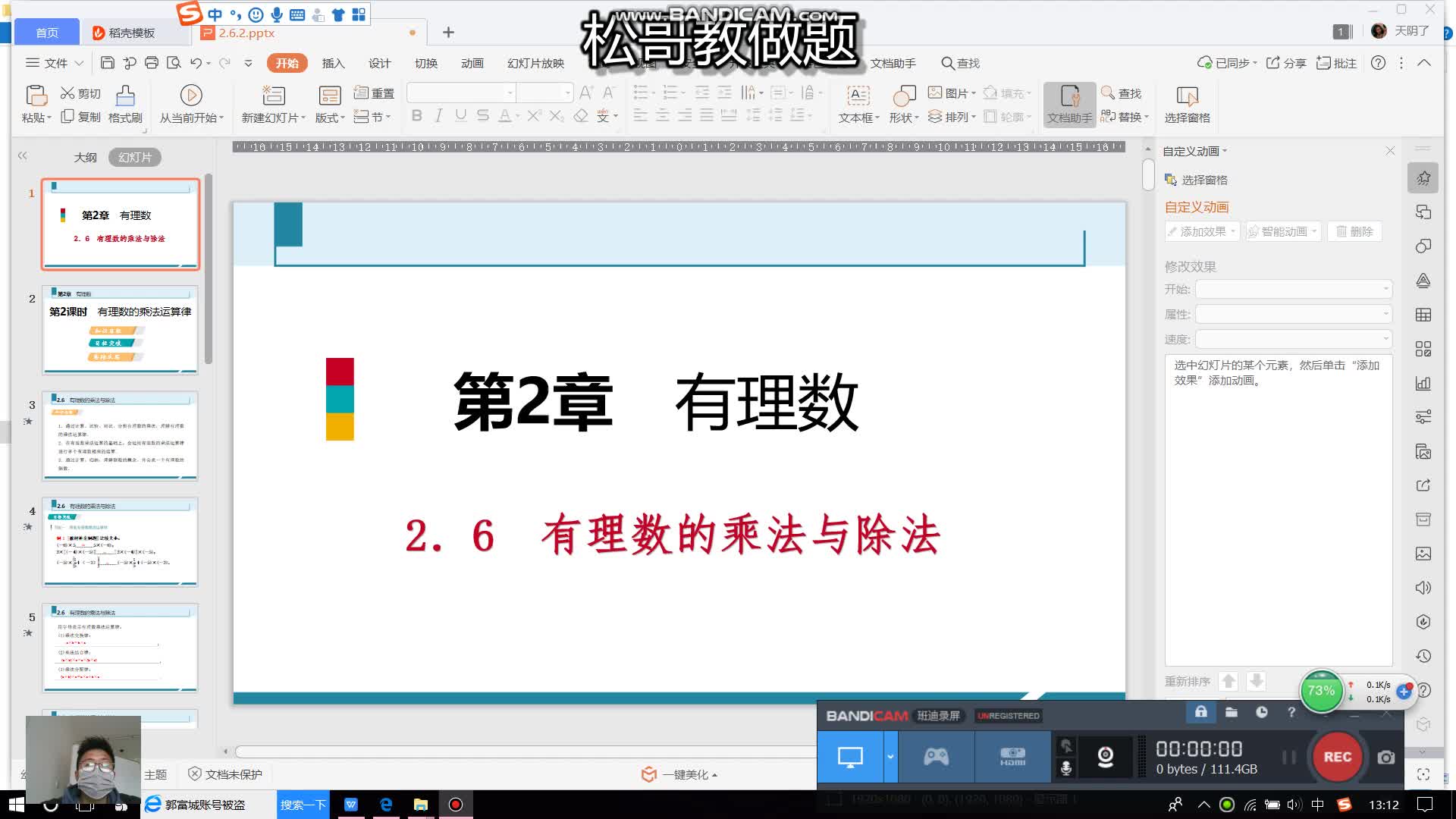
Task: Click the Windows Start button
Action: click(15, 805)
